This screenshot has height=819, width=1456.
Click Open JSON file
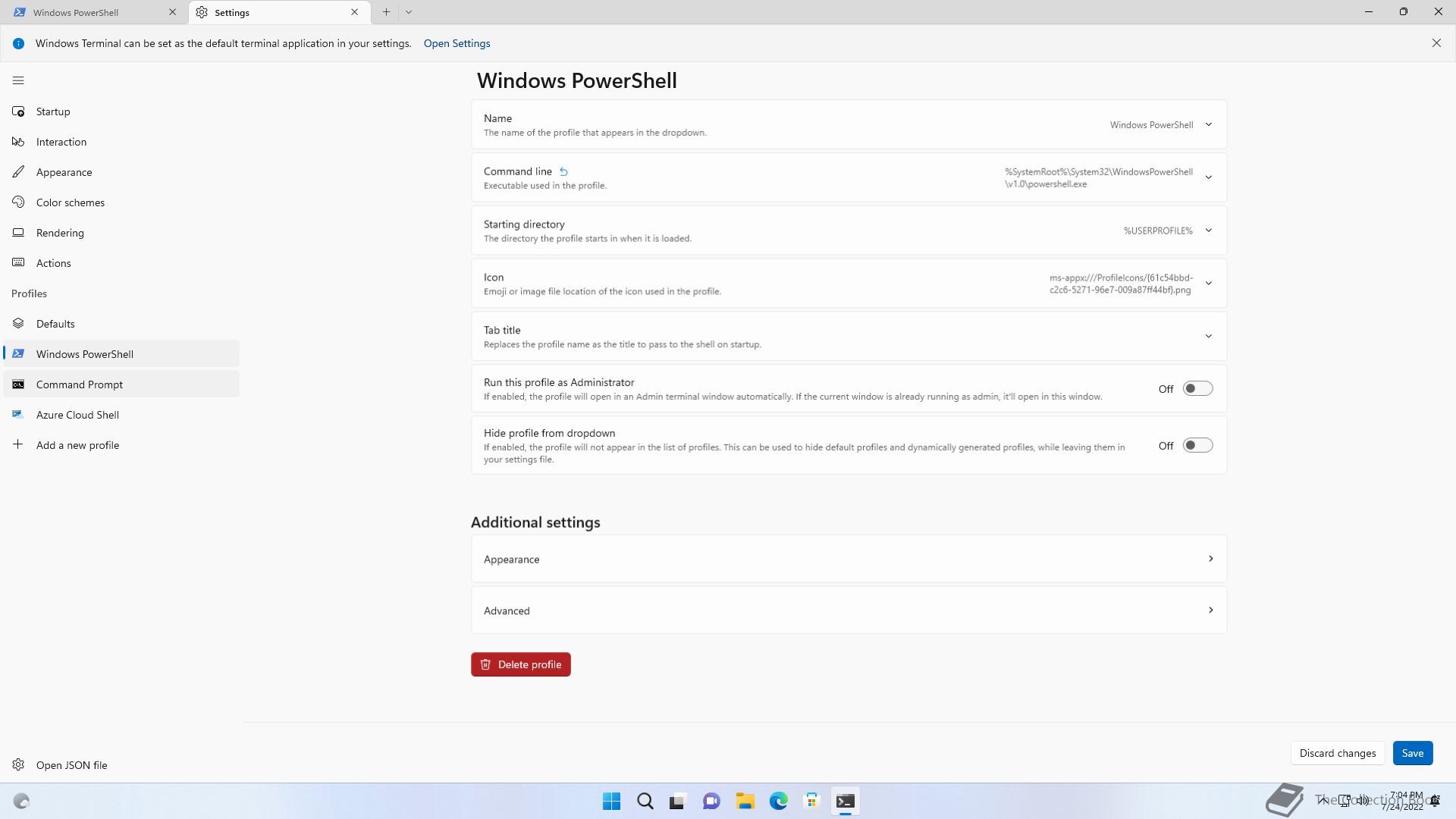(x=121, y=764)
